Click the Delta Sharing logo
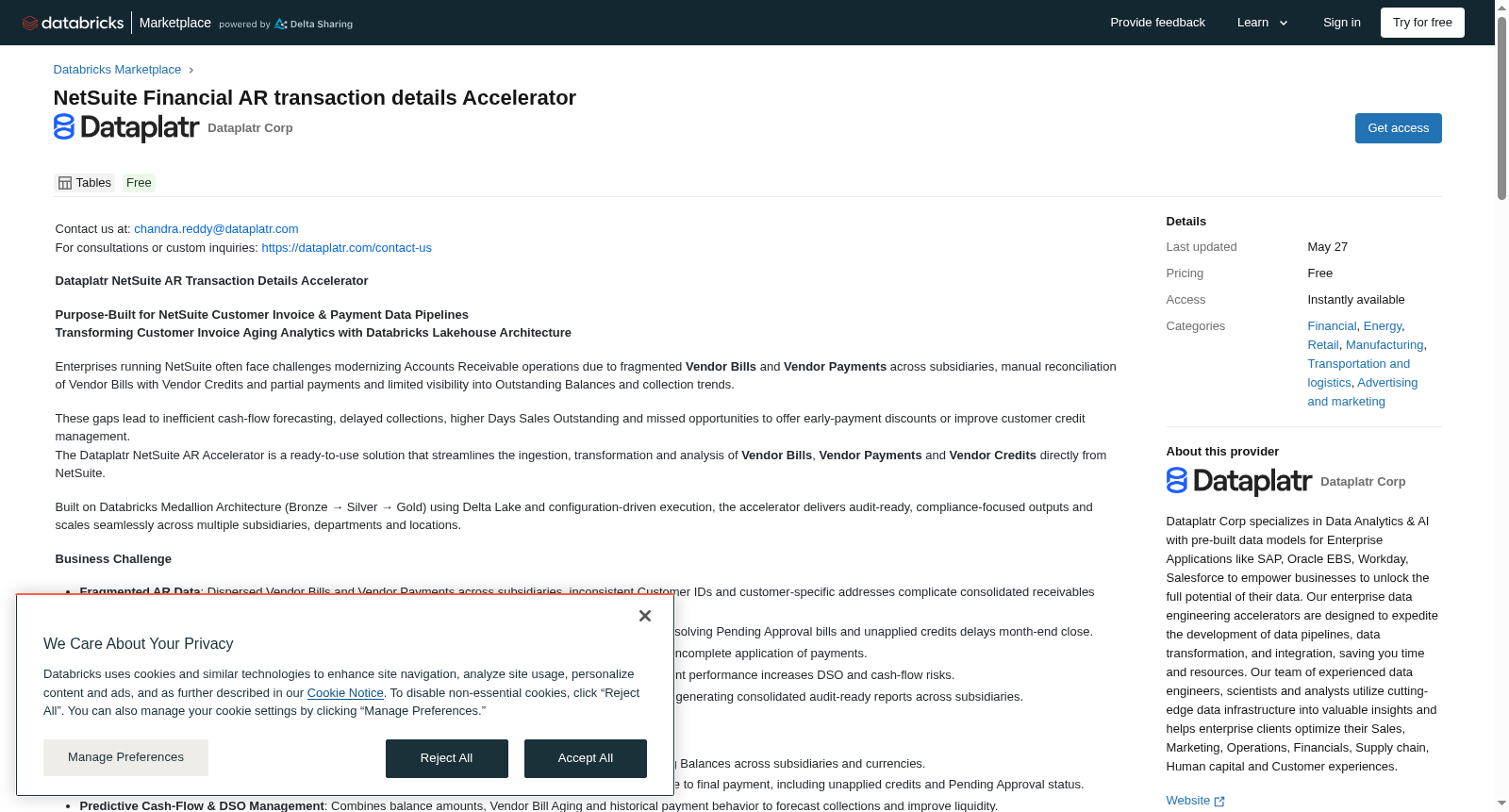Screen dimensions: 1509x812 313,24
